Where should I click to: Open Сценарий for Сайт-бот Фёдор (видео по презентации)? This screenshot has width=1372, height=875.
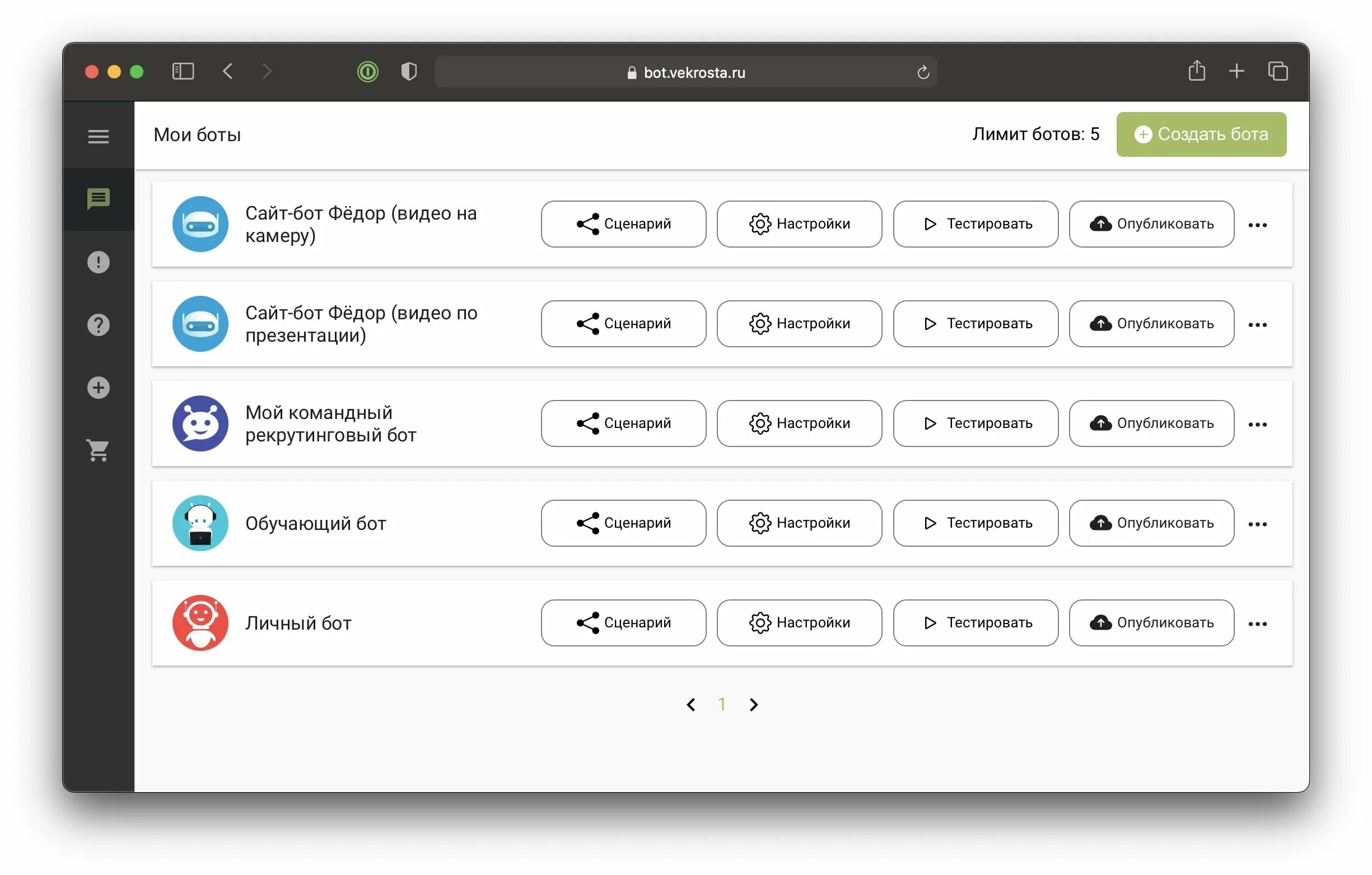[623, 324]
